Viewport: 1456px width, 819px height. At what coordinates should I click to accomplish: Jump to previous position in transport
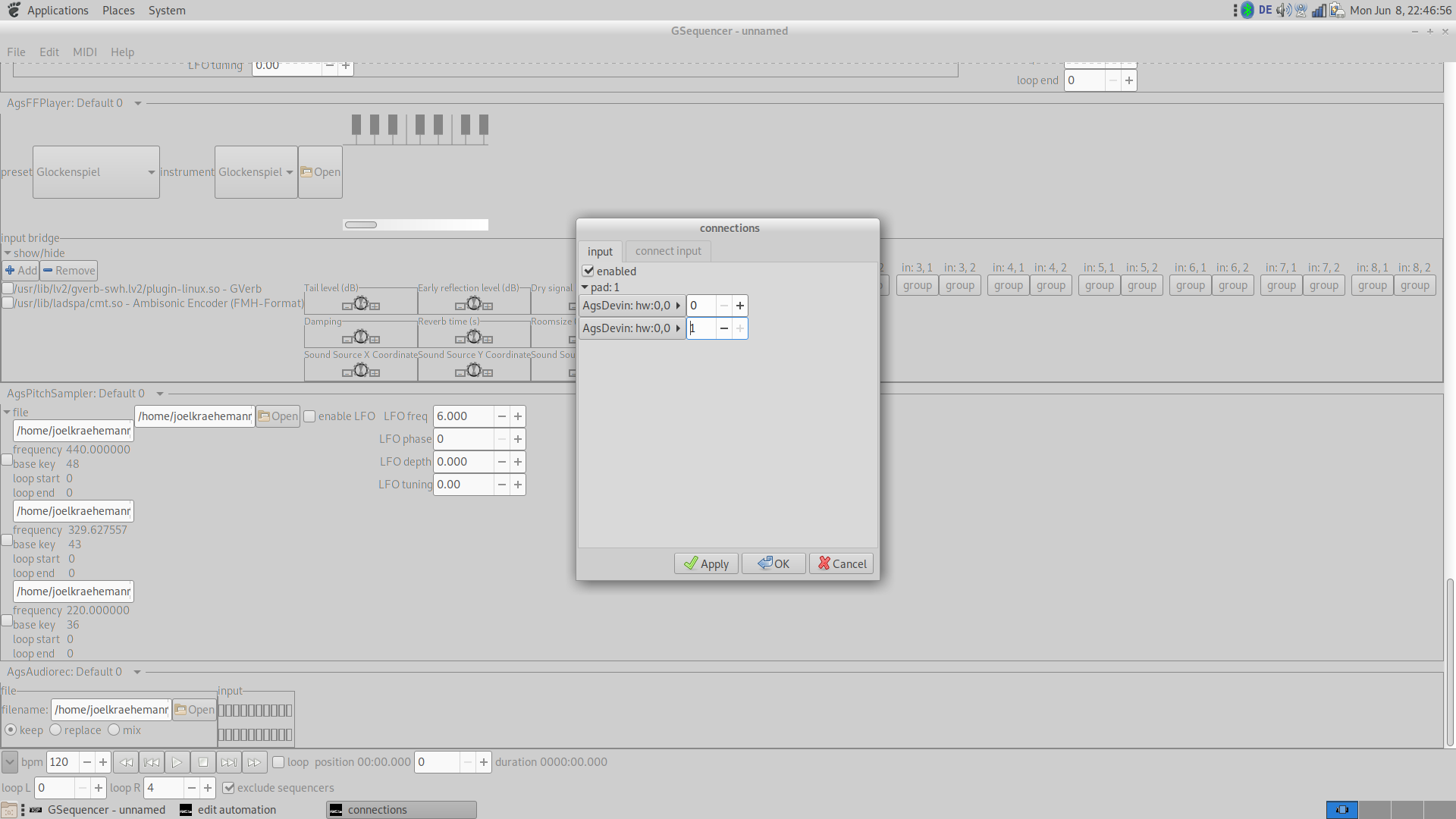coord(152,762)
